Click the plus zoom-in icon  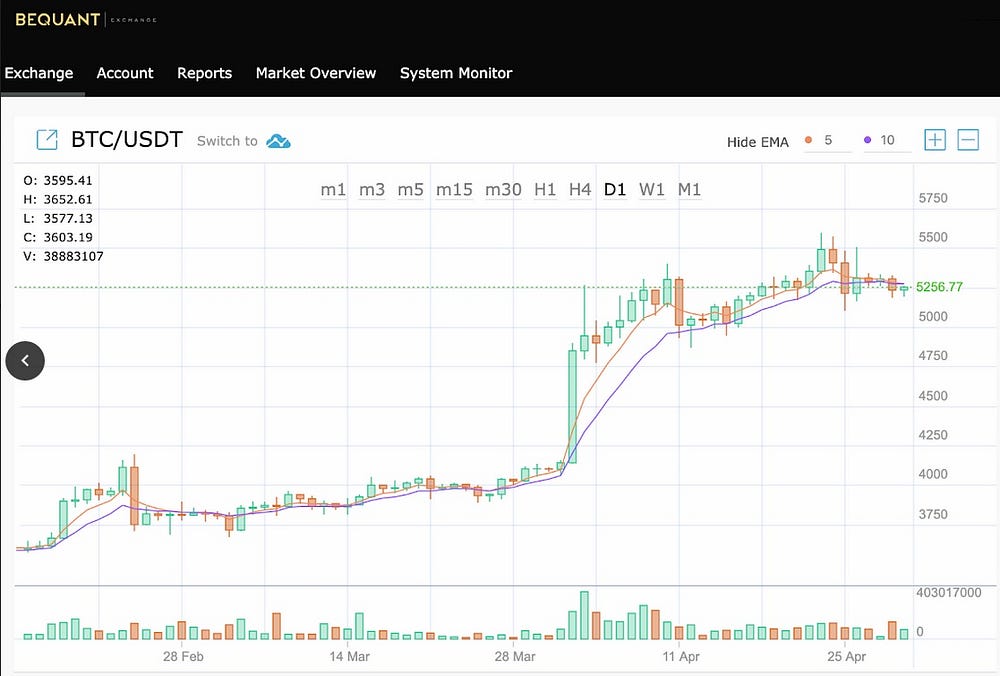point(934,140)
